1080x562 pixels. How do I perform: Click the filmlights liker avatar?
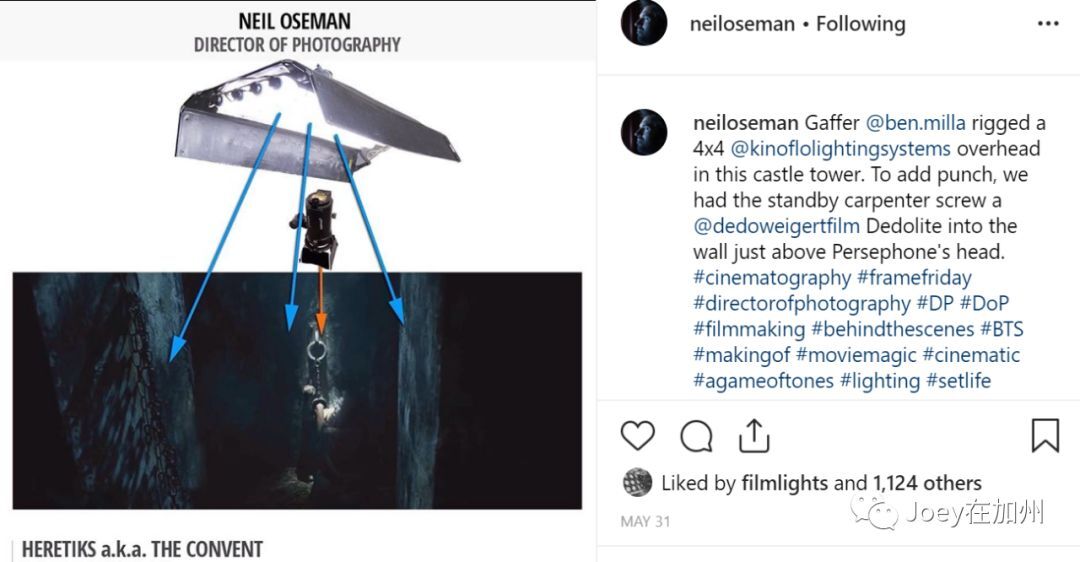[637, 483]
